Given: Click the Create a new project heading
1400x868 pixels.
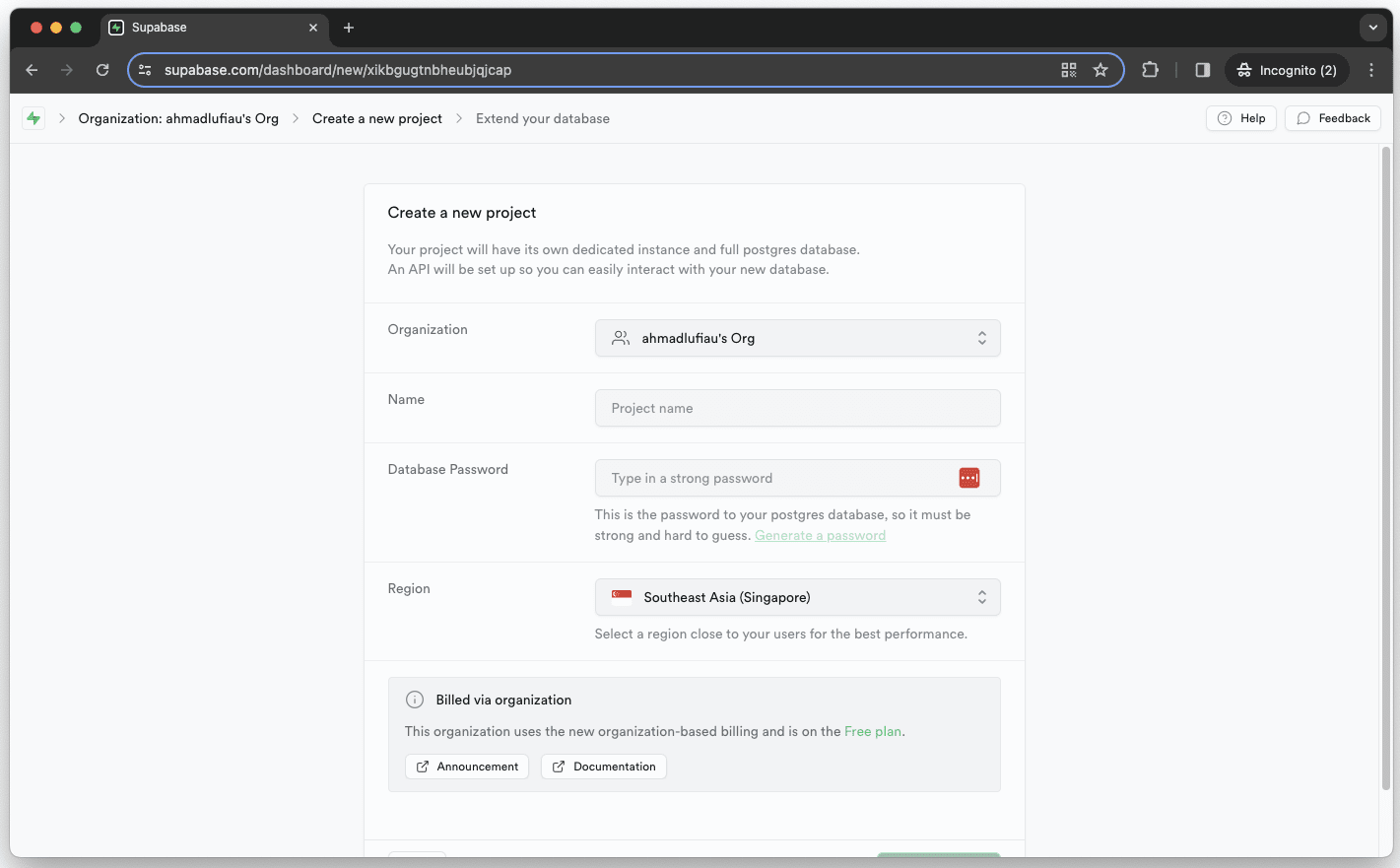Looking at the screenshot, I should click(x=462, y=213).
